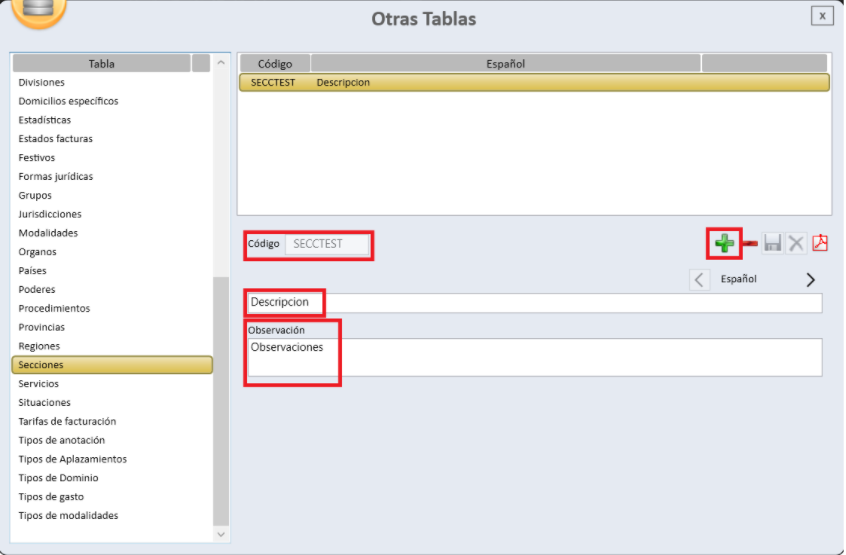Image resolution: width=846 pixels, height=555 pixels.
Task: Click the Español column header
Action: click(x=505, y=64)
